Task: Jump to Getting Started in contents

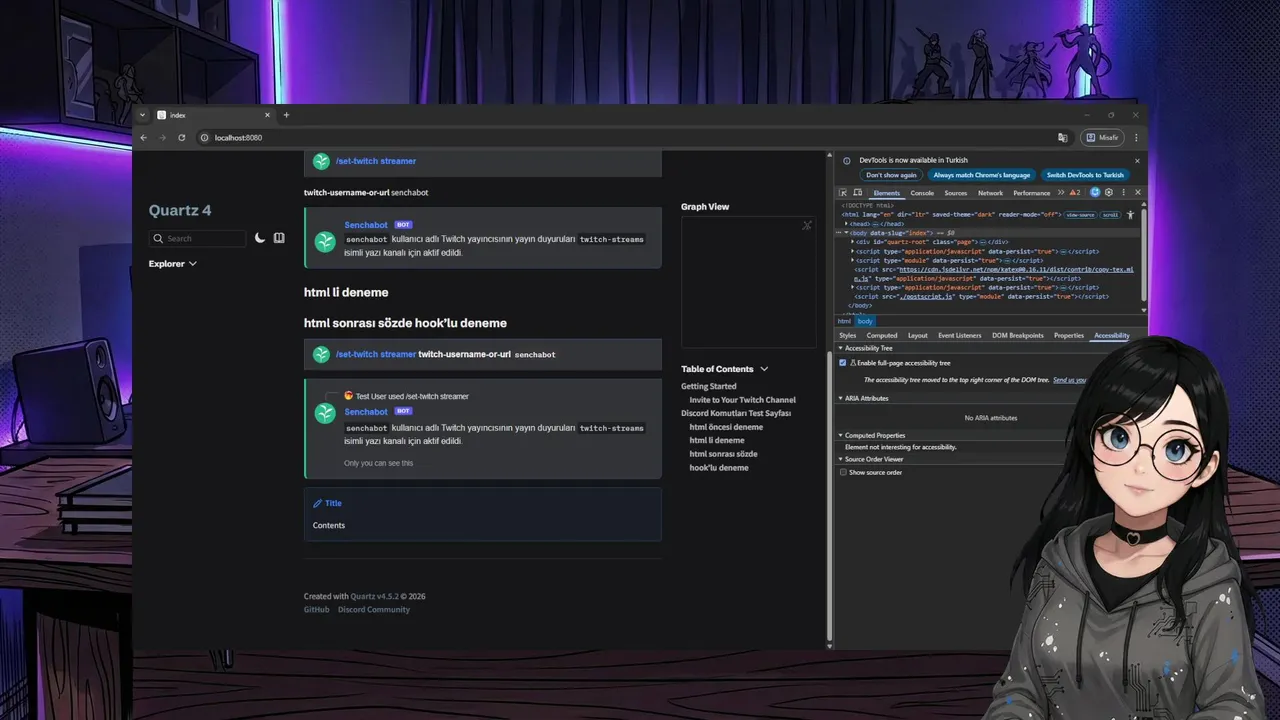Action: (x=709, y=386)
